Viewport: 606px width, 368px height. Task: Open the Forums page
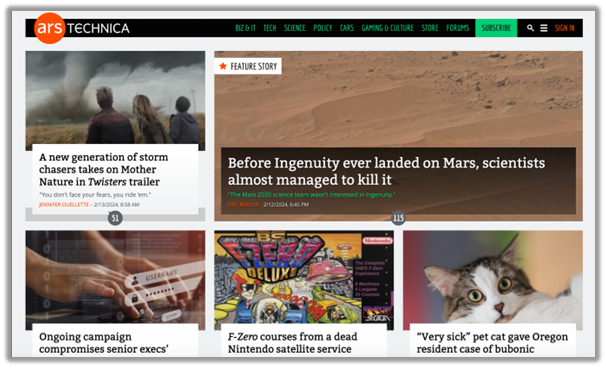pyautogui.click(x=458, y=28)
